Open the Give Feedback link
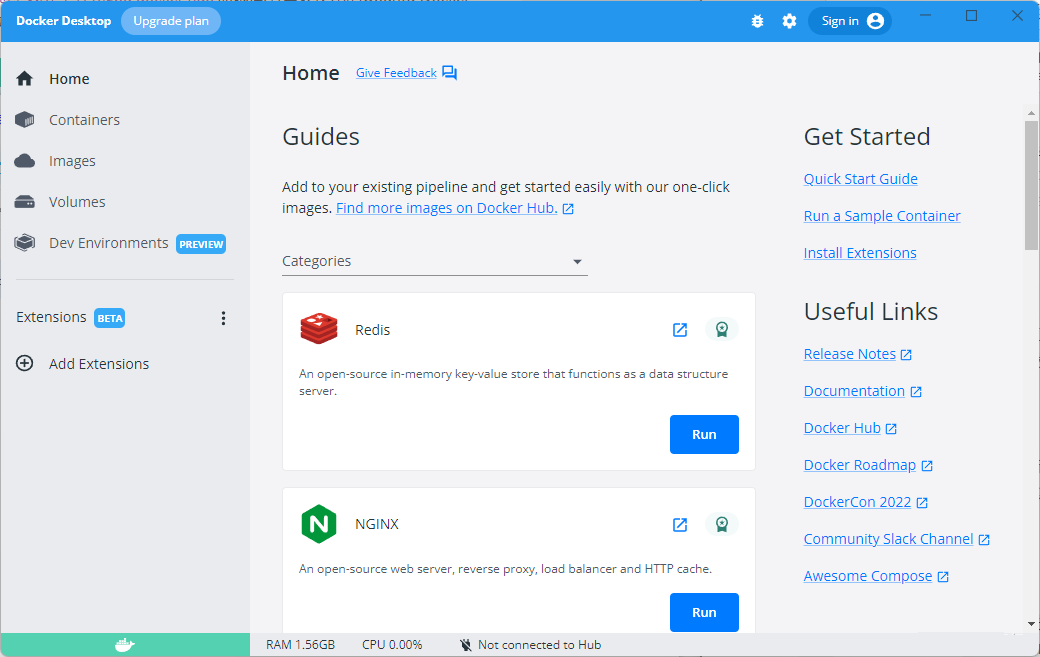This screenshot has height=657, width=1040. (396, 73)
